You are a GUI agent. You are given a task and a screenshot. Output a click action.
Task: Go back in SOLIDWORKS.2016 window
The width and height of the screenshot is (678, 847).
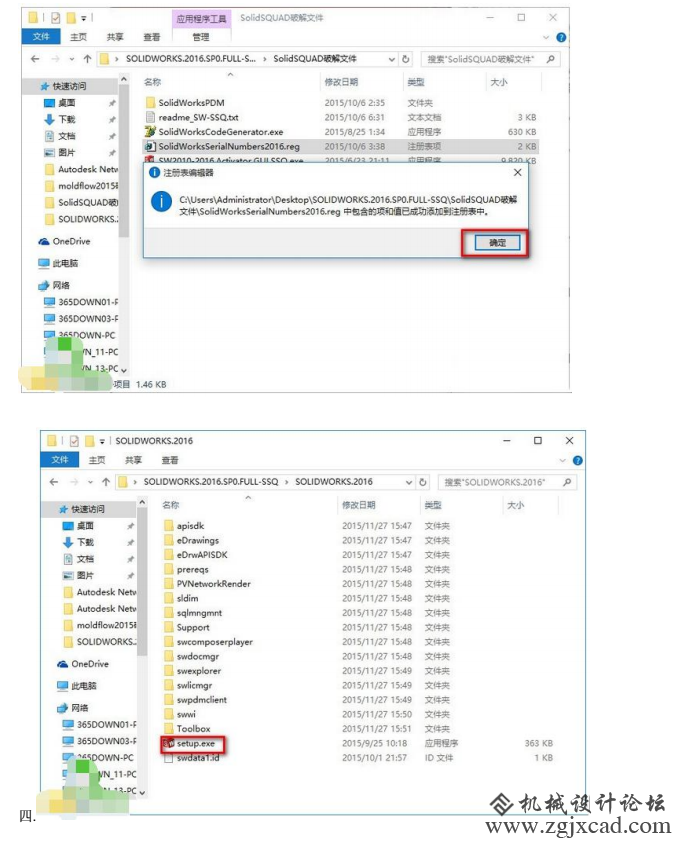53,482
